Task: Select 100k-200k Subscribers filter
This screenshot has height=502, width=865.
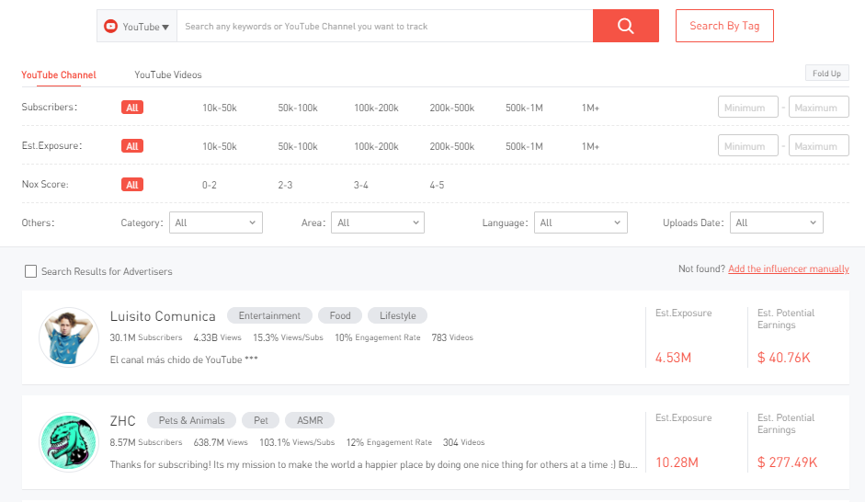Action: tap(376, 108)
